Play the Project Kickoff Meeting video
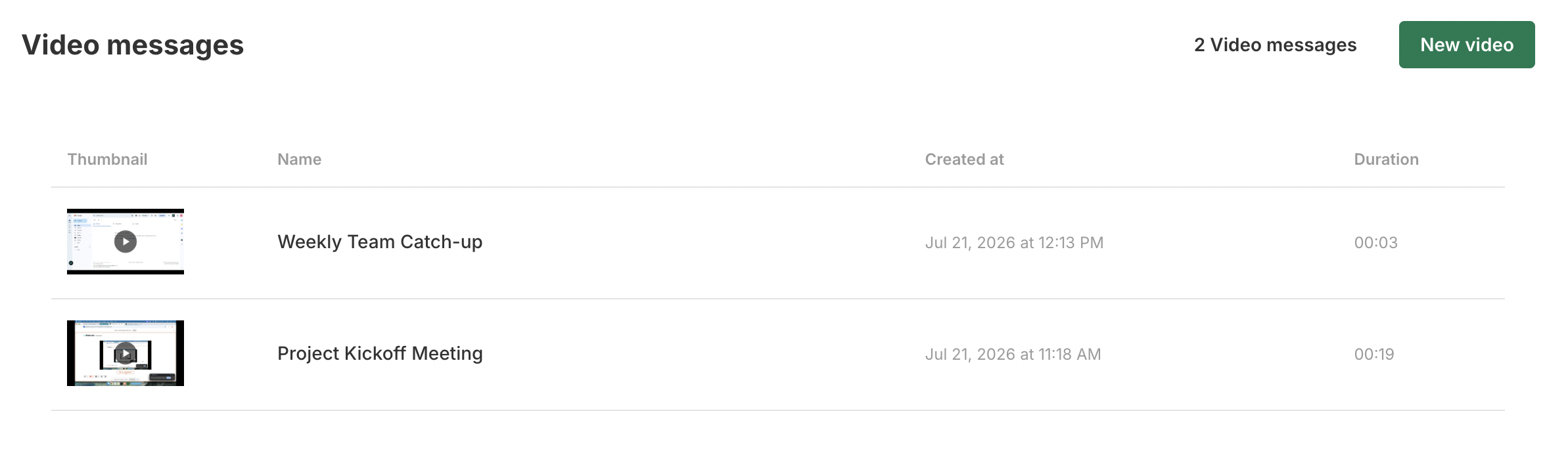The image size is (1568, 453). 126,354
